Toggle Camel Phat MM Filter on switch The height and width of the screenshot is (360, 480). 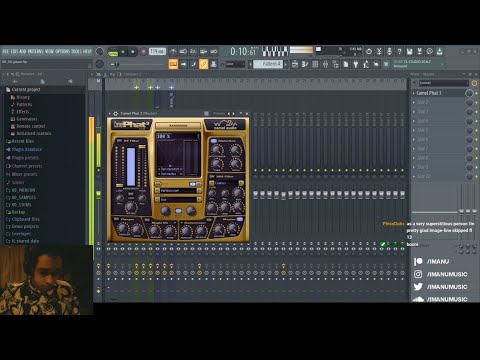coord(211,176)
